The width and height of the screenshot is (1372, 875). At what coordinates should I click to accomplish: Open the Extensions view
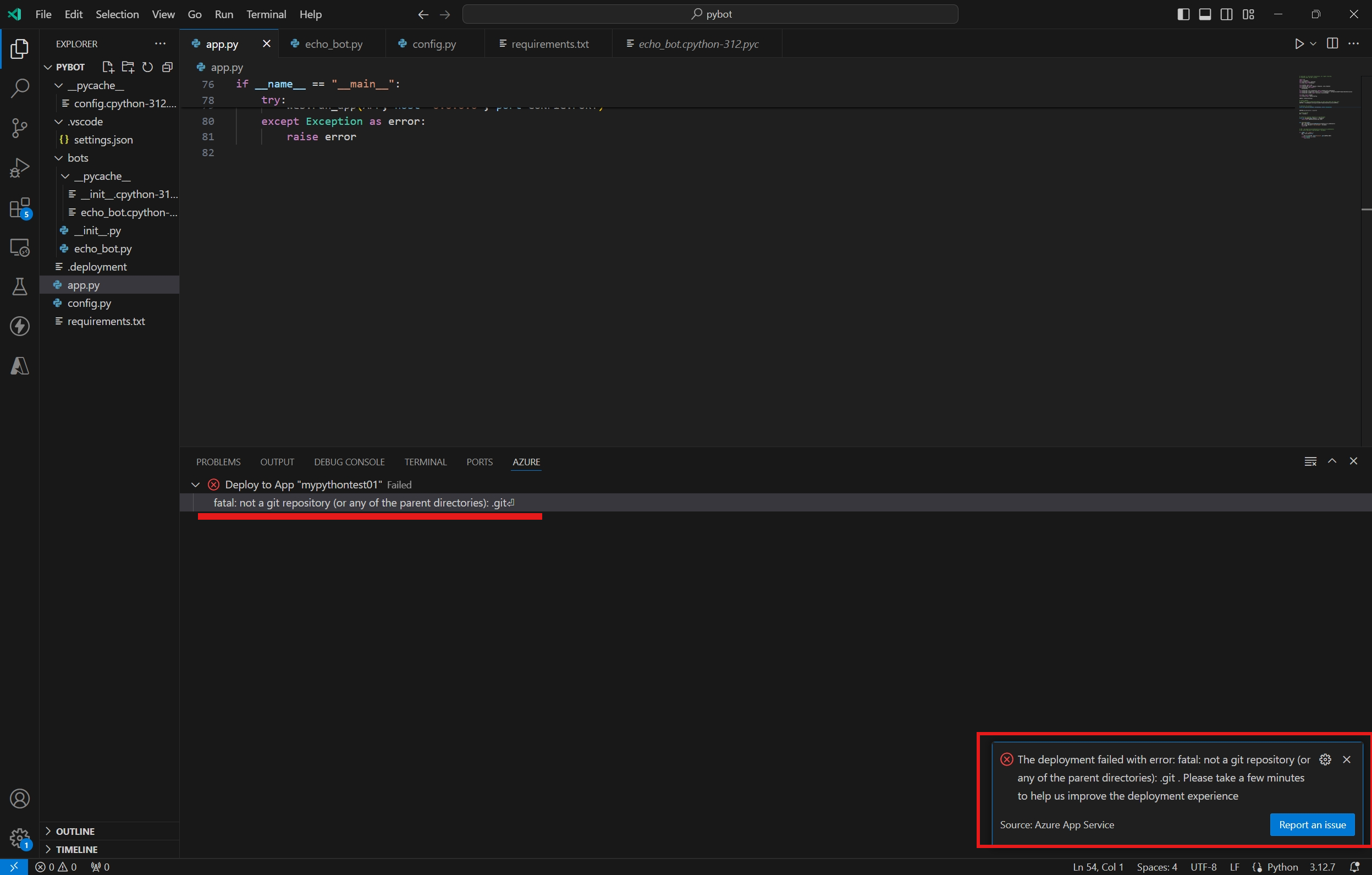coord(19,208)
